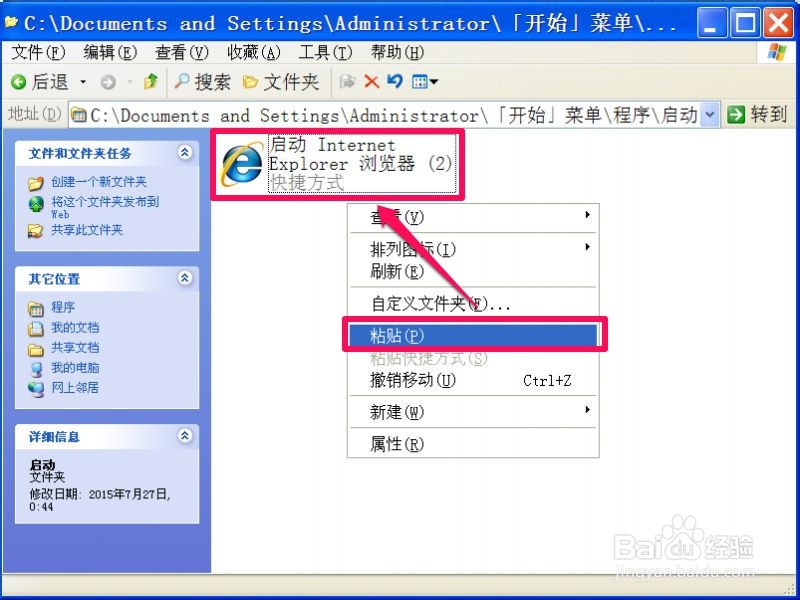
Task: Click the Go (转到) button
Action: (x=757, y=114)
